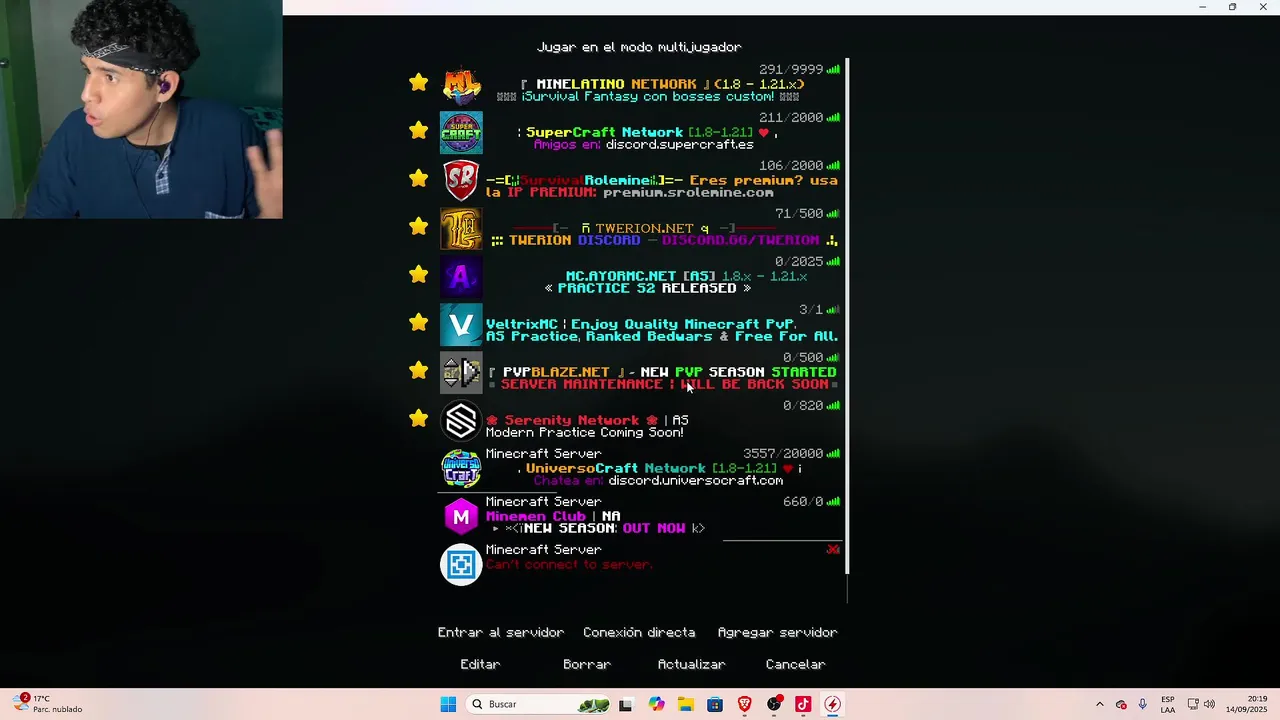Open File Explorer from the taskbar
The width and height of the screenshot is (1280, 720).
pos(685,704)
